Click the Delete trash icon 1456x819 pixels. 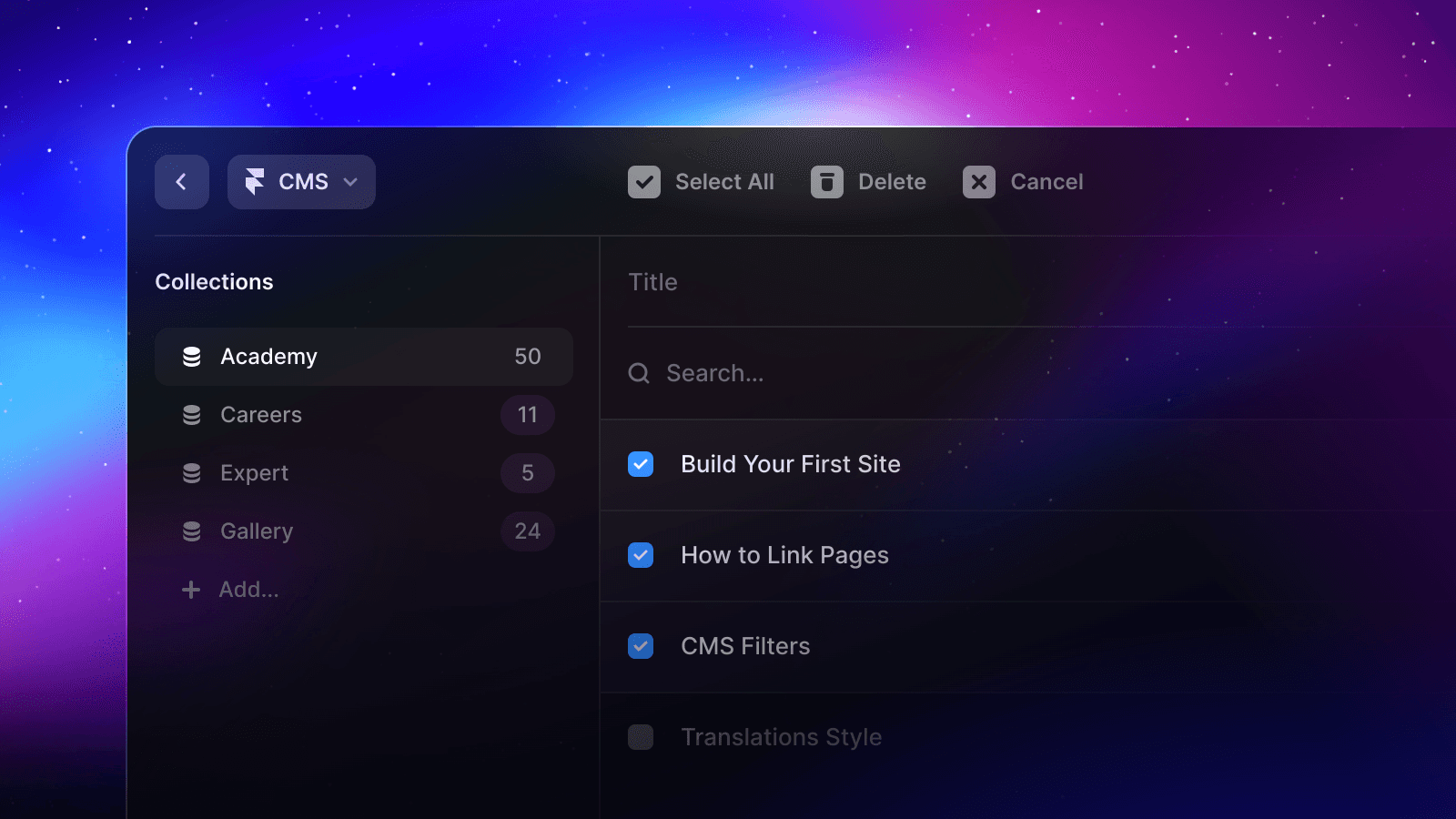point(827,182)
